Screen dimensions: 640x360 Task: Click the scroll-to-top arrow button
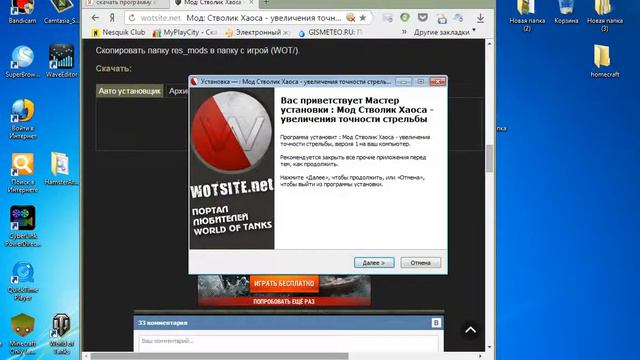pos(471,330)
